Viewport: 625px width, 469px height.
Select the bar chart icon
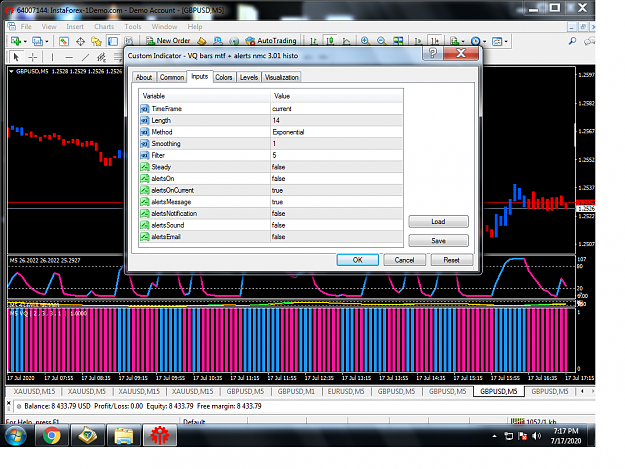click(313, 41)
